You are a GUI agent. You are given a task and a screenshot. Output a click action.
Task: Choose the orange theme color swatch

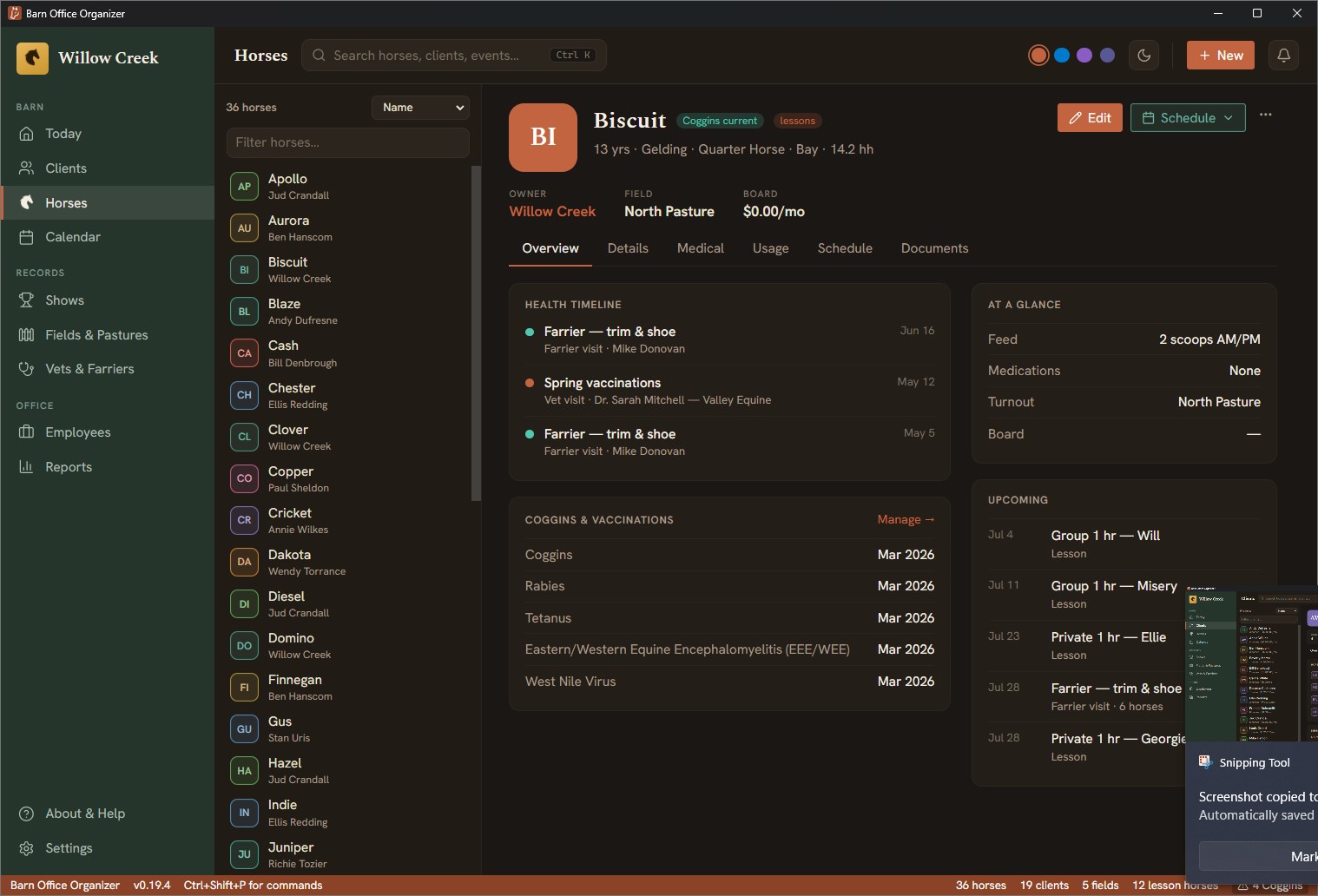tap(1038, 56)
